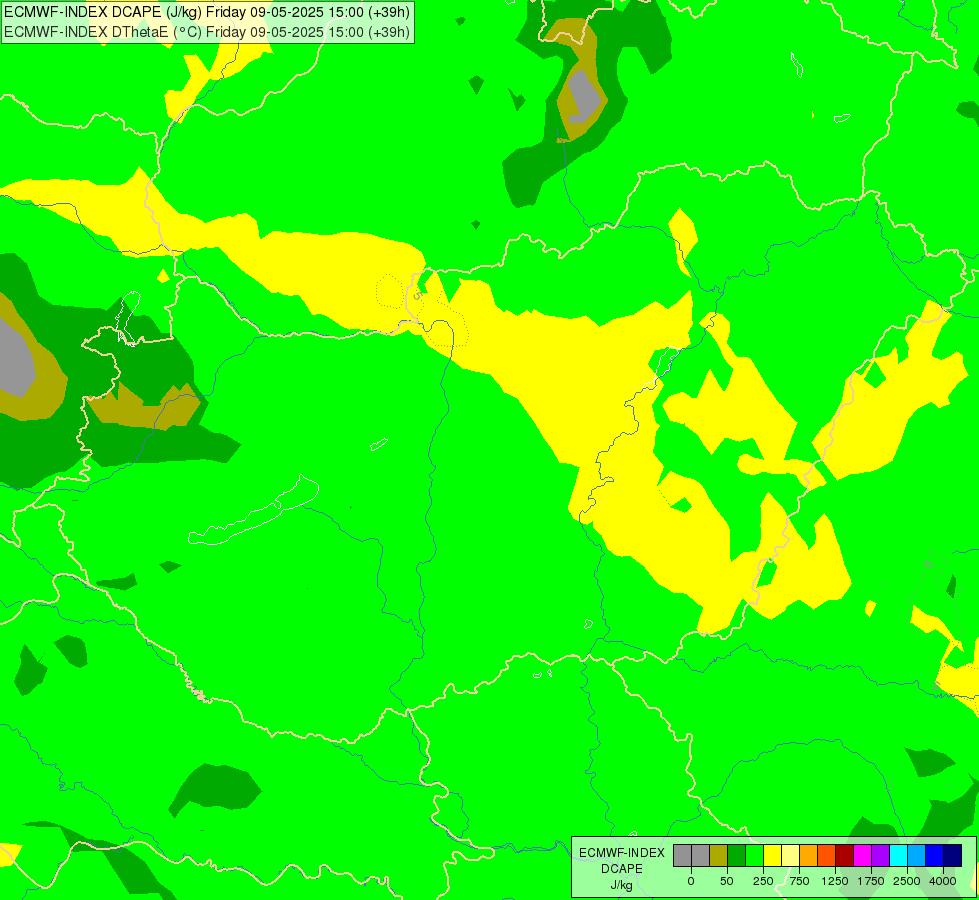Click the pure blue legend swatch

(935, 856)
